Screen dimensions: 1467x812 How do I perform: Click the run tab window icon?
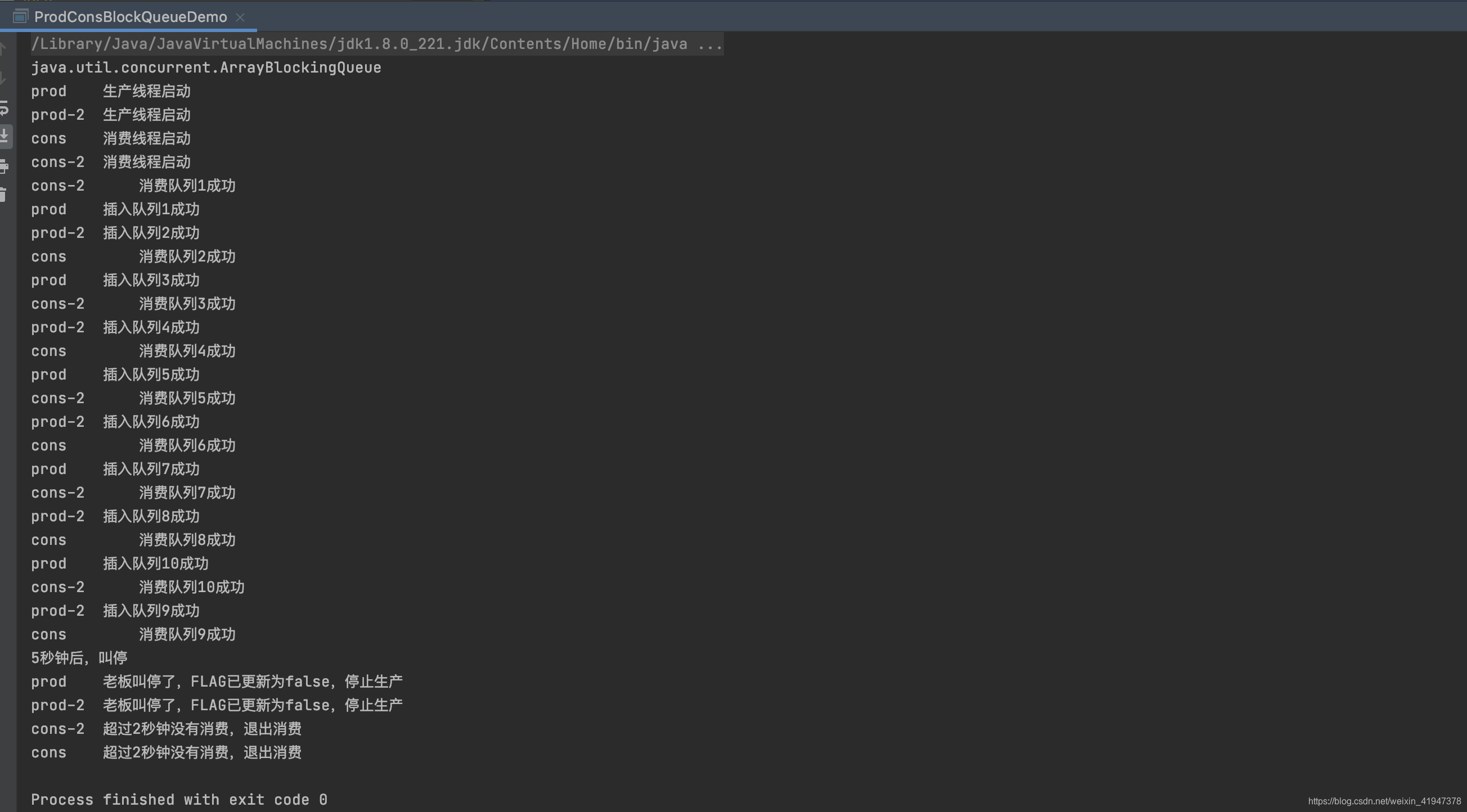point(20,16)
